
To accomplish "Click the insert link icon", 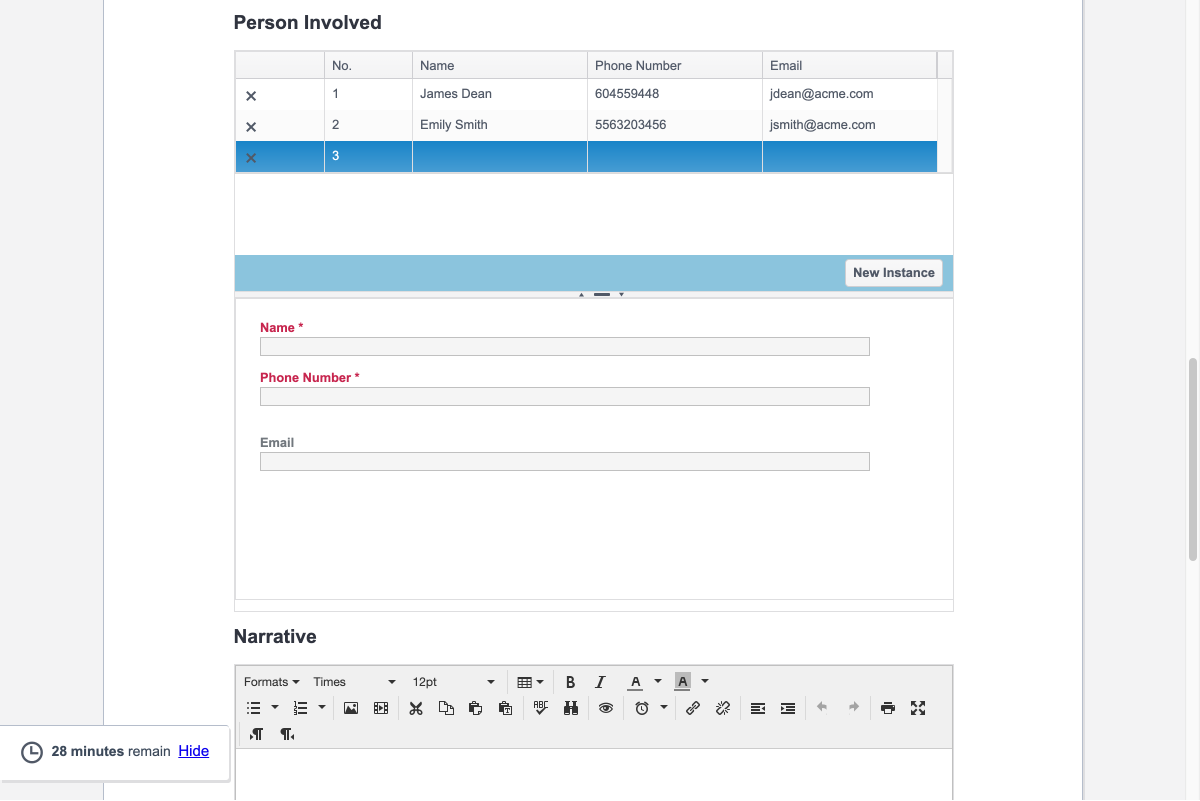I will tap(693, 708).
